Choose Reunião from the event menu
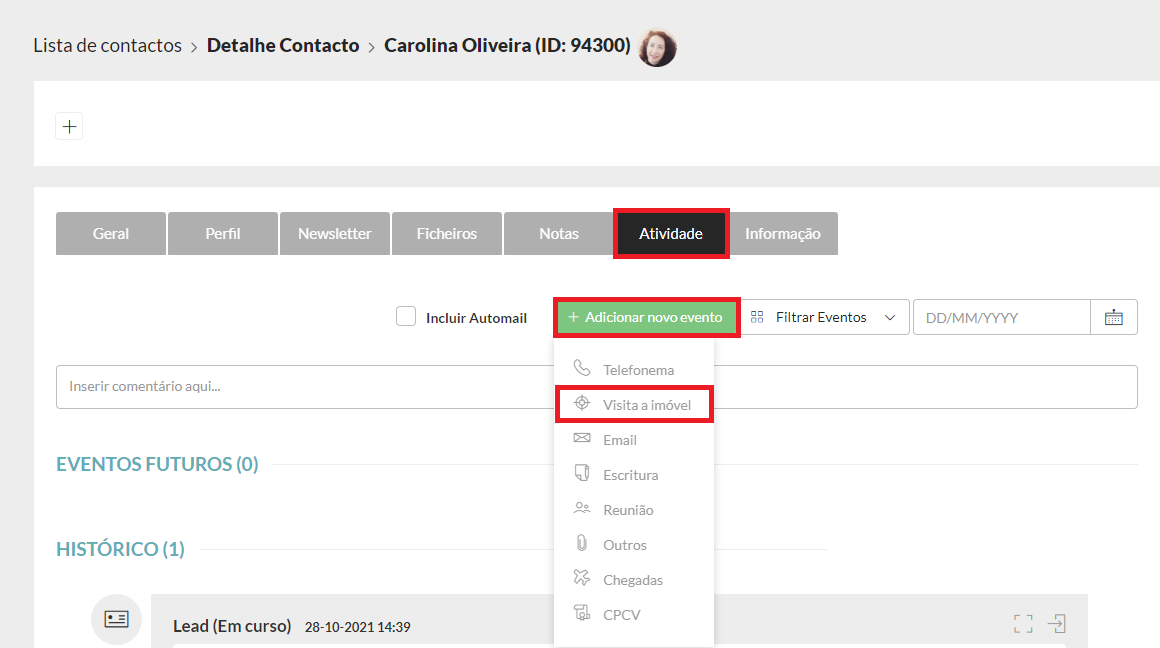The width and height of the screenshot is (1160, 648). 628,510
